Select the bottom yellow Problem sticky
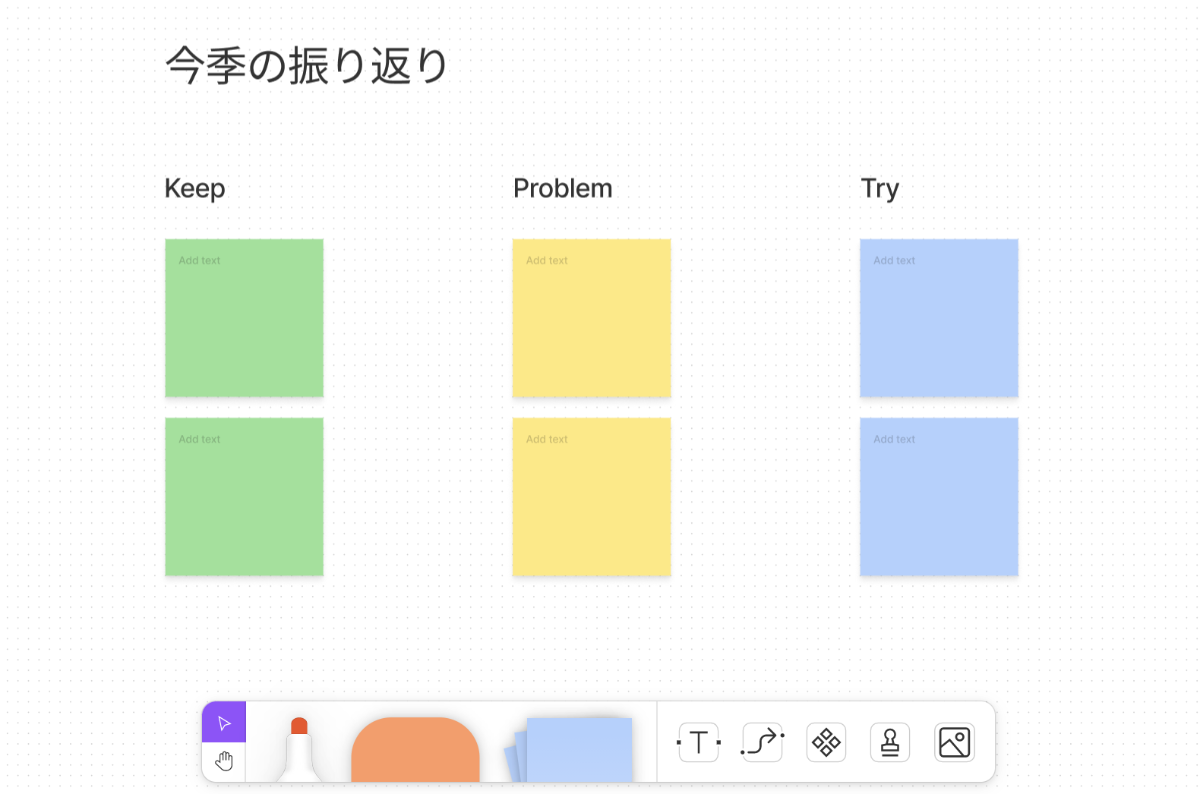 (x=592, y=497)
